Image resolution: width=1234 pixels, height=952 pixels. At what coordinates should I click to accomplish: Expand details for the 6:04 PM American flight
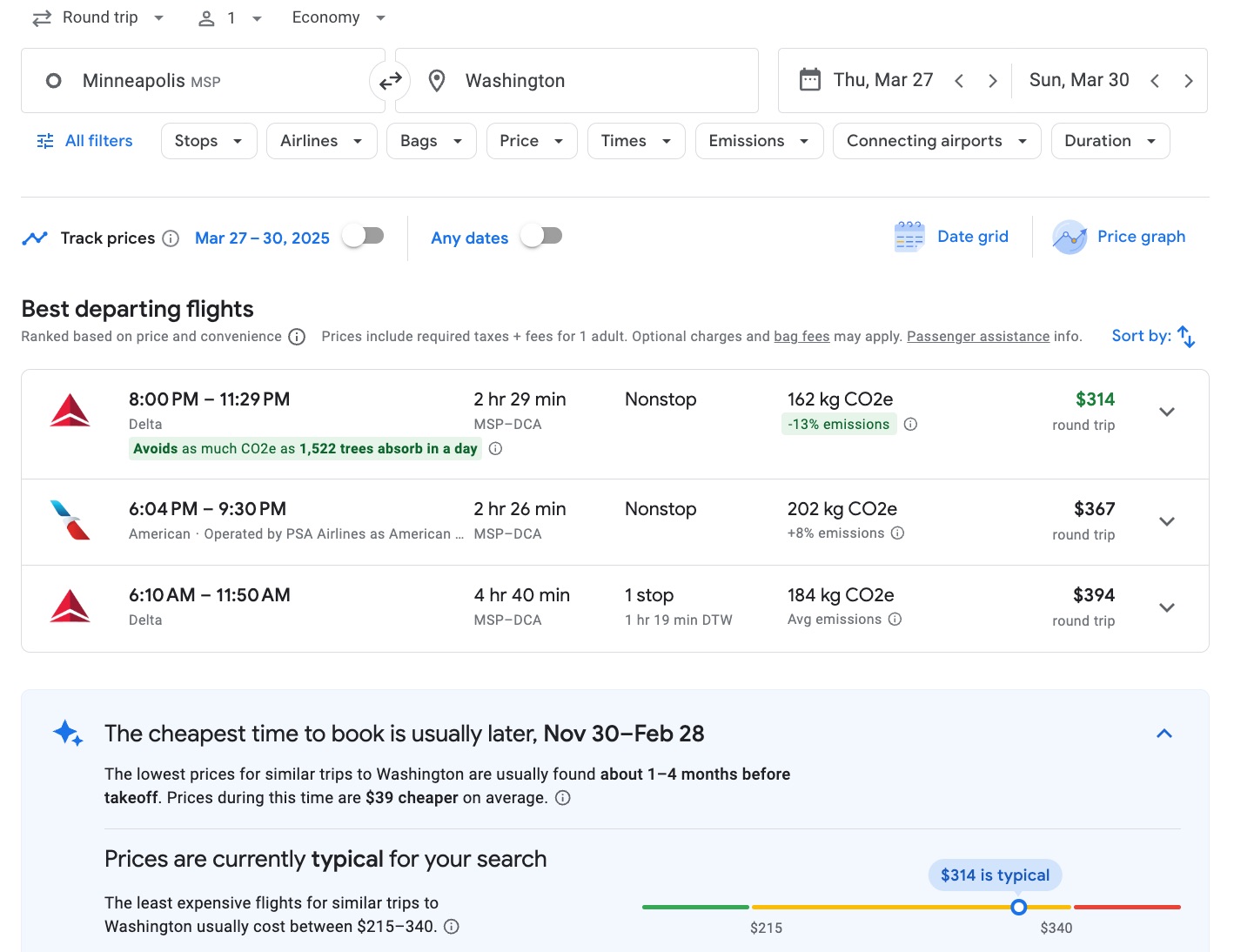point(1166,520)
